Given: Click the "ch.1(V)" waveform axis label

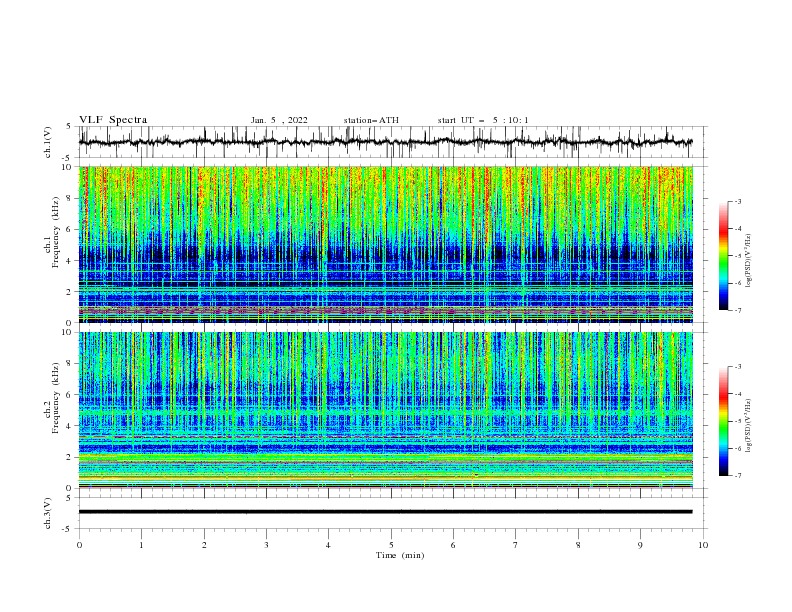Looking at the screenshot, I should coord(48,142).
